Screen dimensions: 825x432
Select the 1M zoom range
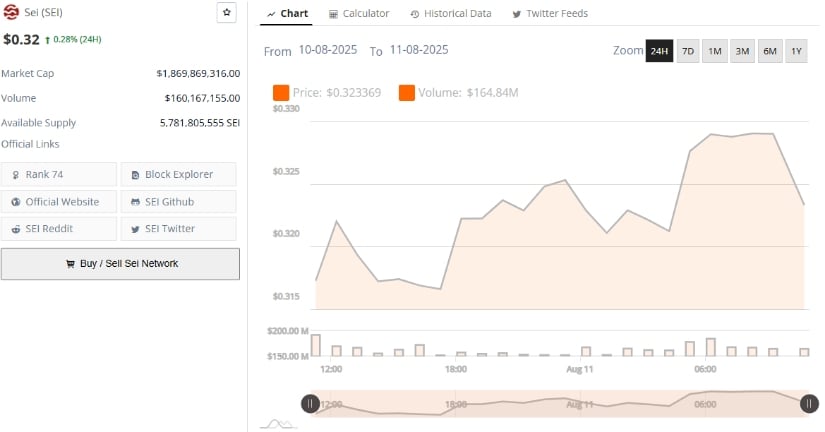click(x=715, y=51)
